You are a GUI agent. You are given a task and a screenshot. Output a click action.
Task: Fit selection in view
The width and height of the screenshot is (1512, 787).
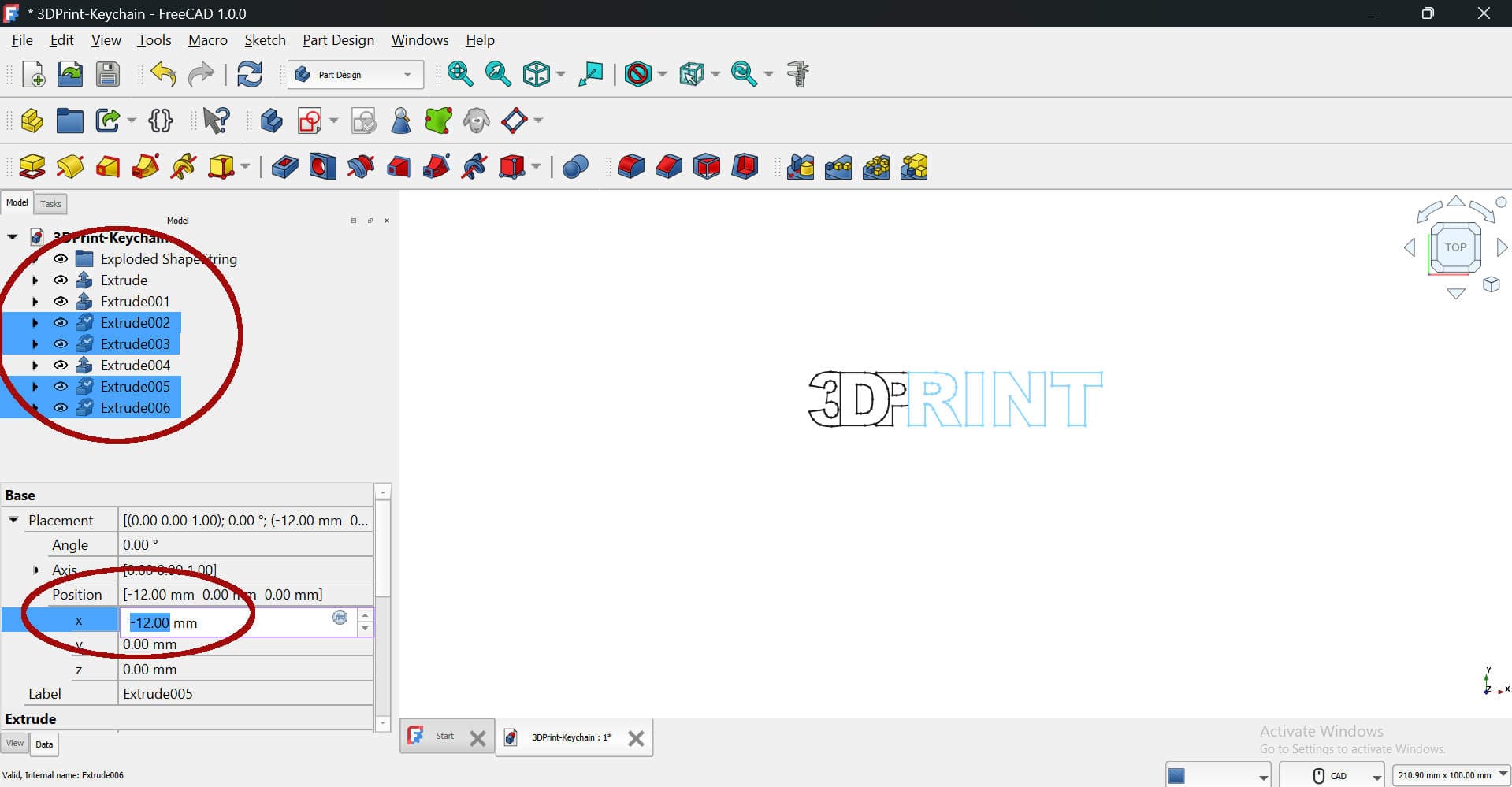(498, 74)
